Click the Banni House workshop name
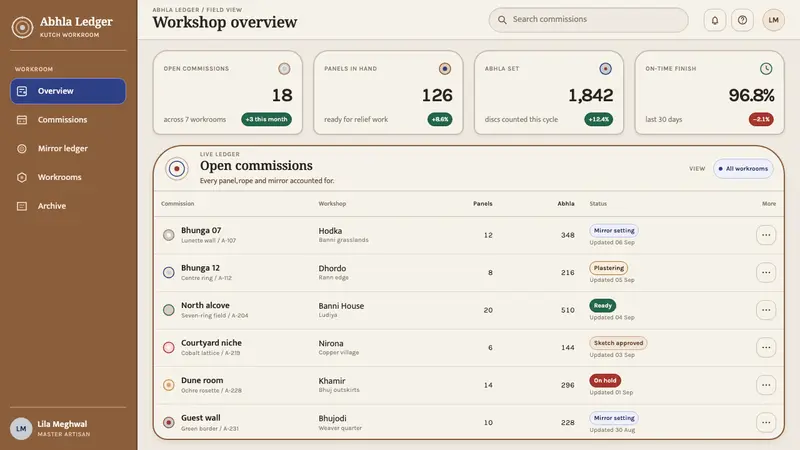This screenshot has width=800, height=450. (x=341, y=306)
